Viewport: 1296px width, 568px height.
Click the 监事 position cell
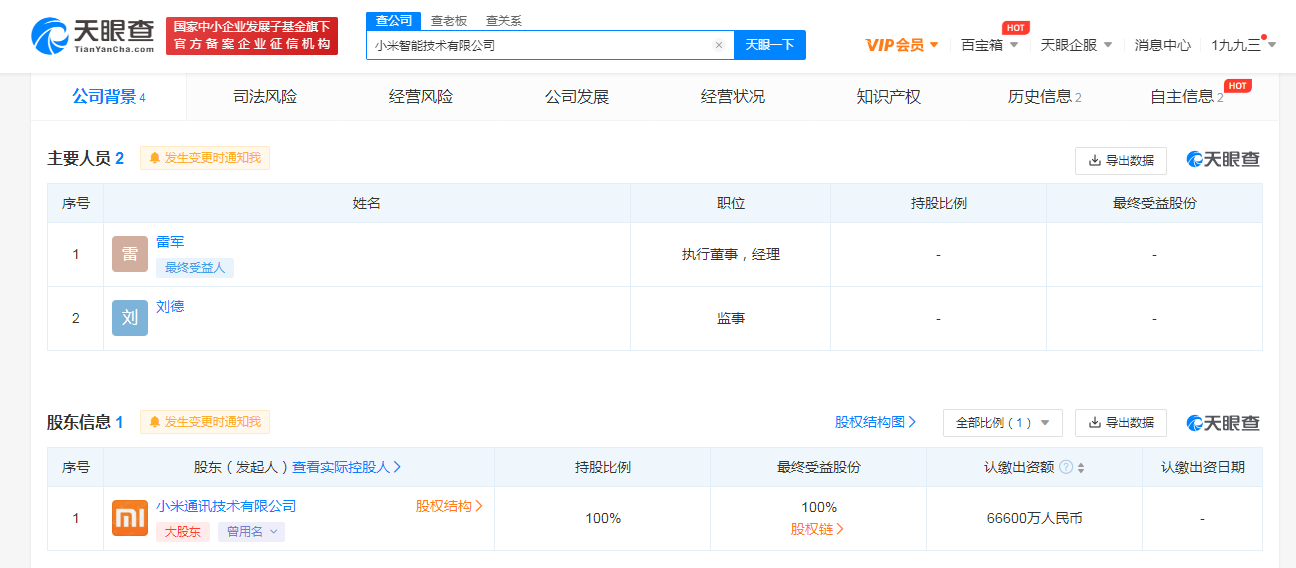coord(731,319)
